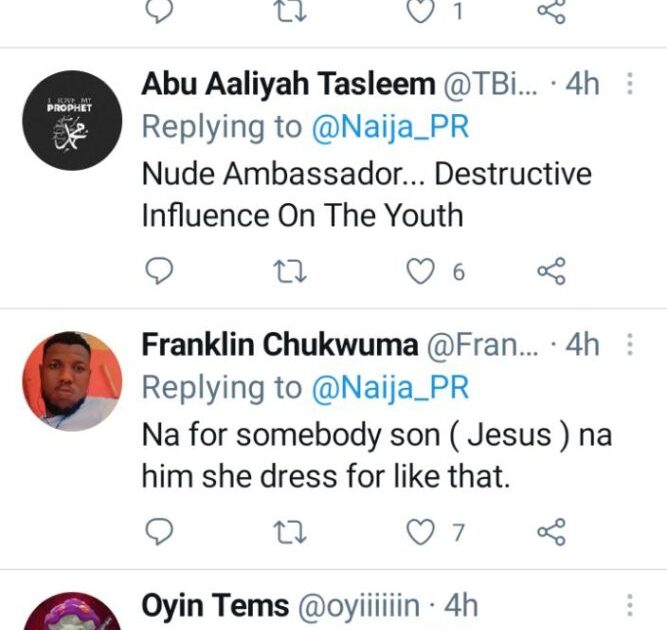Open more options for Abu Aaliyah Tasleem's tweet
The height and width of the screenshot is (630, 667).
[631, 83]
